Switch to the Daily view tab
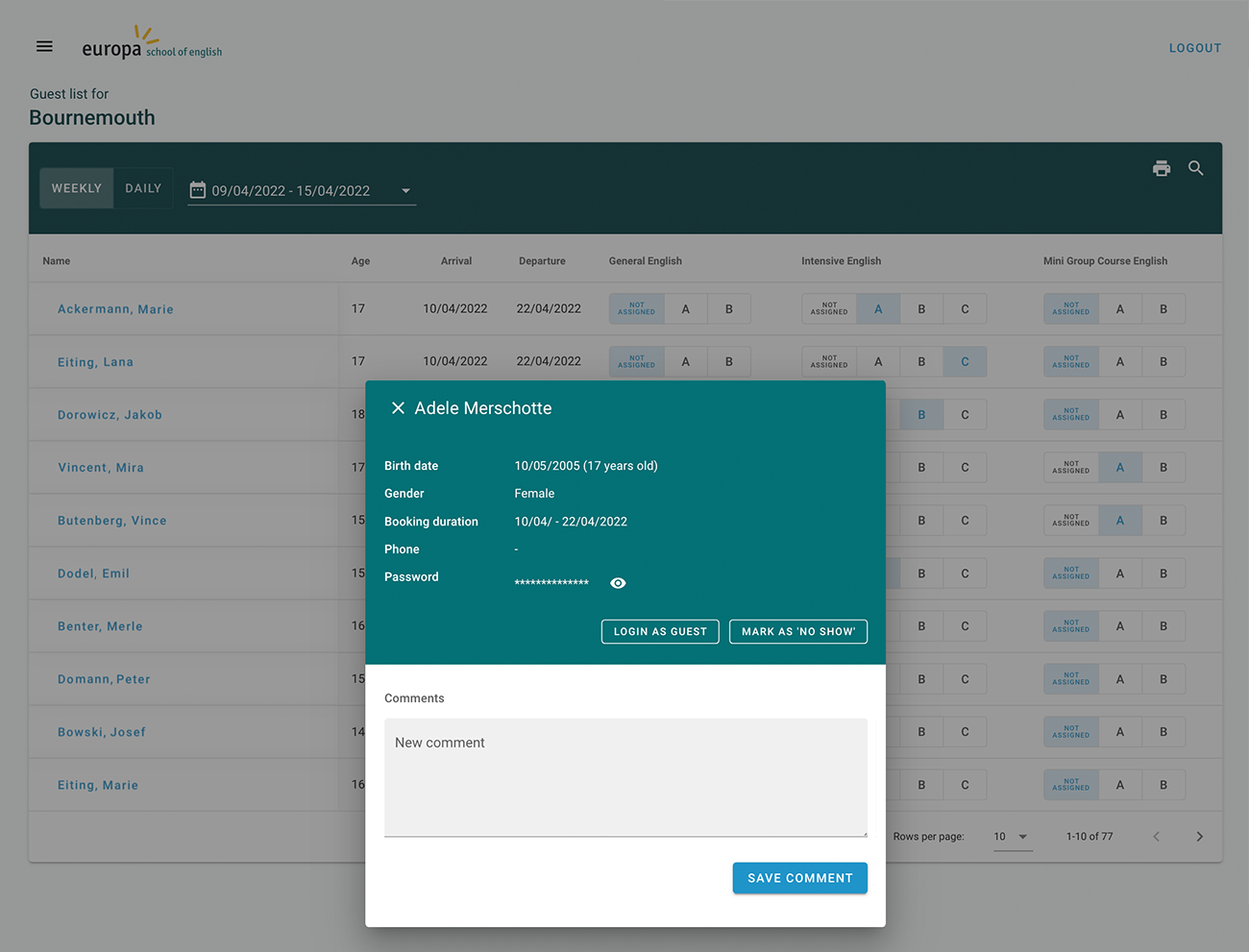The height and width of the screenshot is (952, 1249). [x=143, y=188]
